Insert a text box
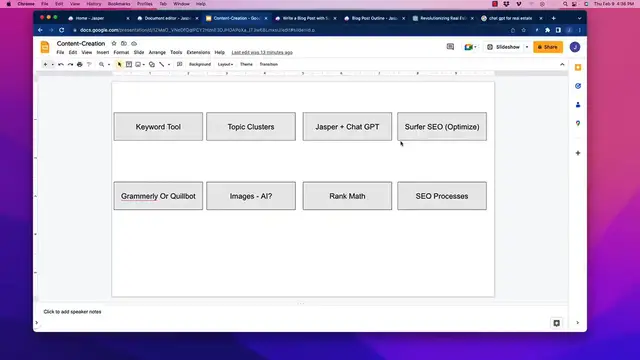Viewport: 640px width, 360px height. (129, 64)
